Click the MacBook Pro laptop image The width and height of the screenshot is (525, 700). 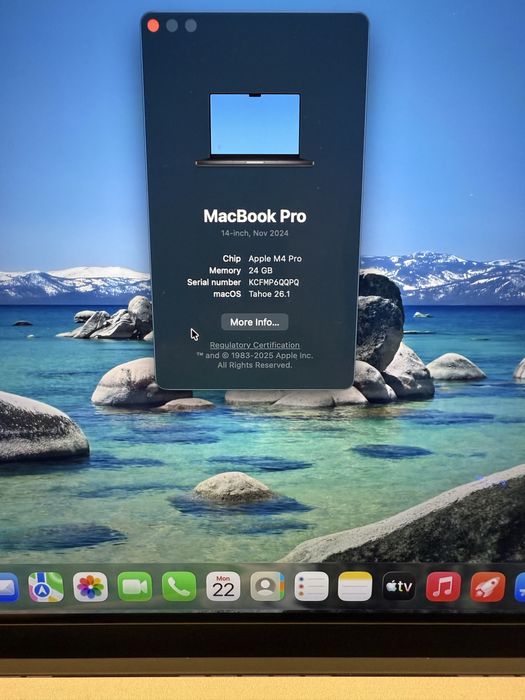pos(254,129)
